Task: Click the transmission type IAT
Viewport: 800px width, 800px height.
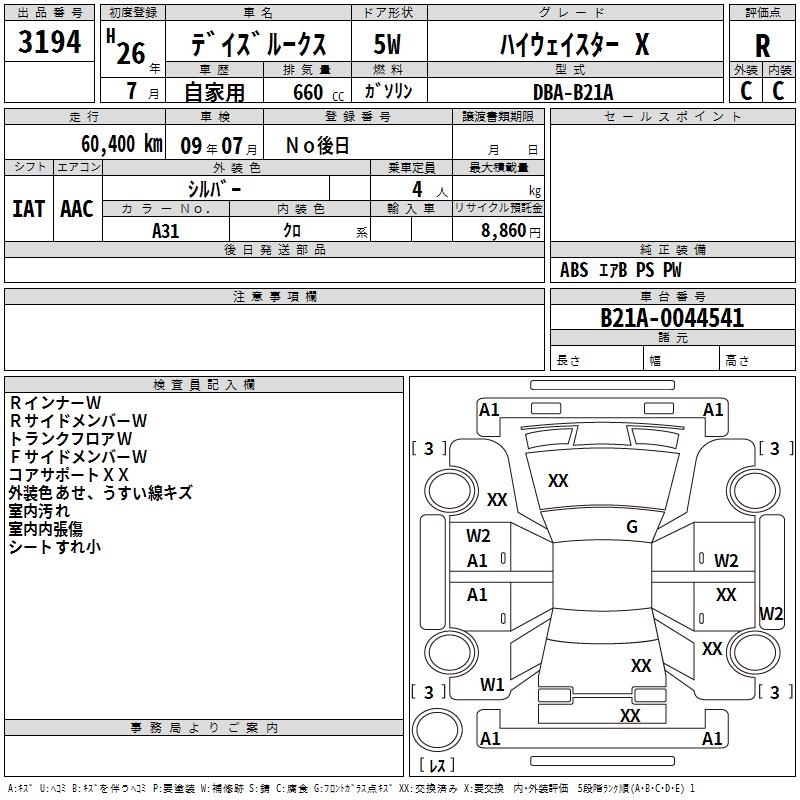Action: [28, 208]
